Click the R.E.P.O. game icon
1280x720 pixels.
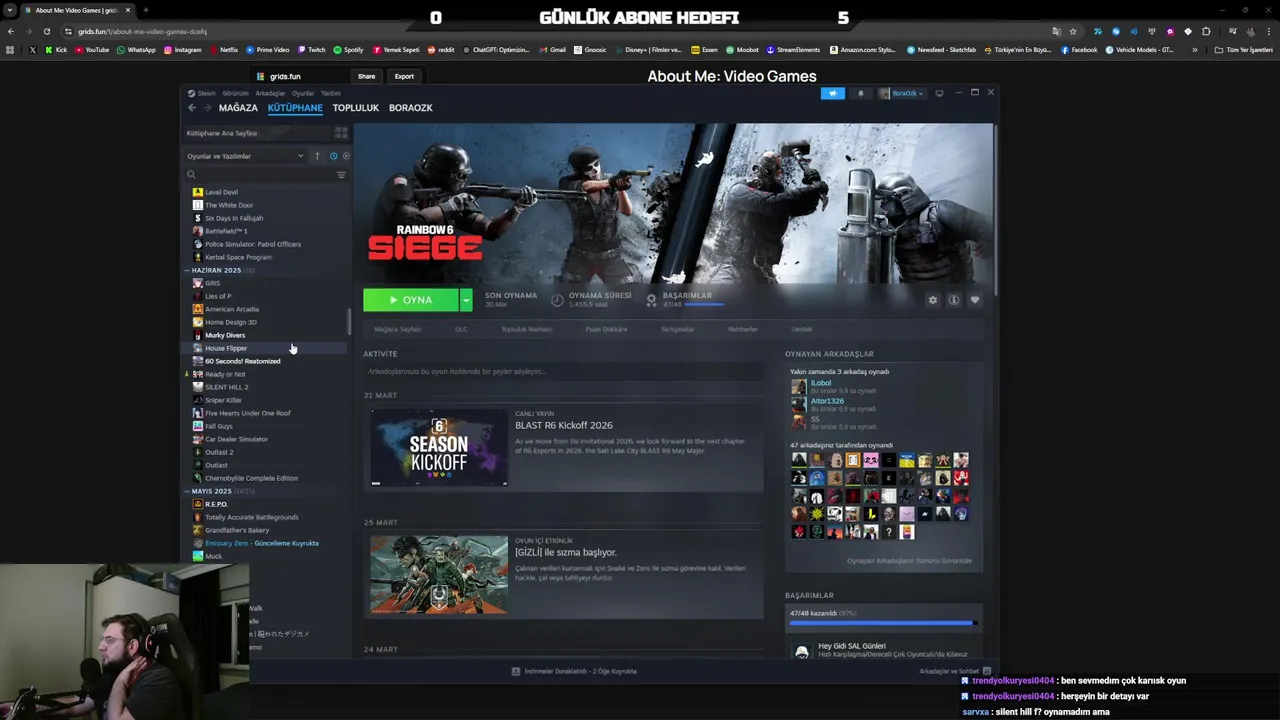pos(197,504)
